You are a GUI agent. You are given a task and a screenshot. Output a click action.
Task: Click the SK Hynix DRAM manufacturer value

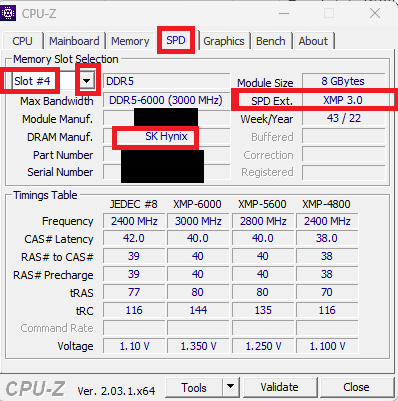coord(166,136)
